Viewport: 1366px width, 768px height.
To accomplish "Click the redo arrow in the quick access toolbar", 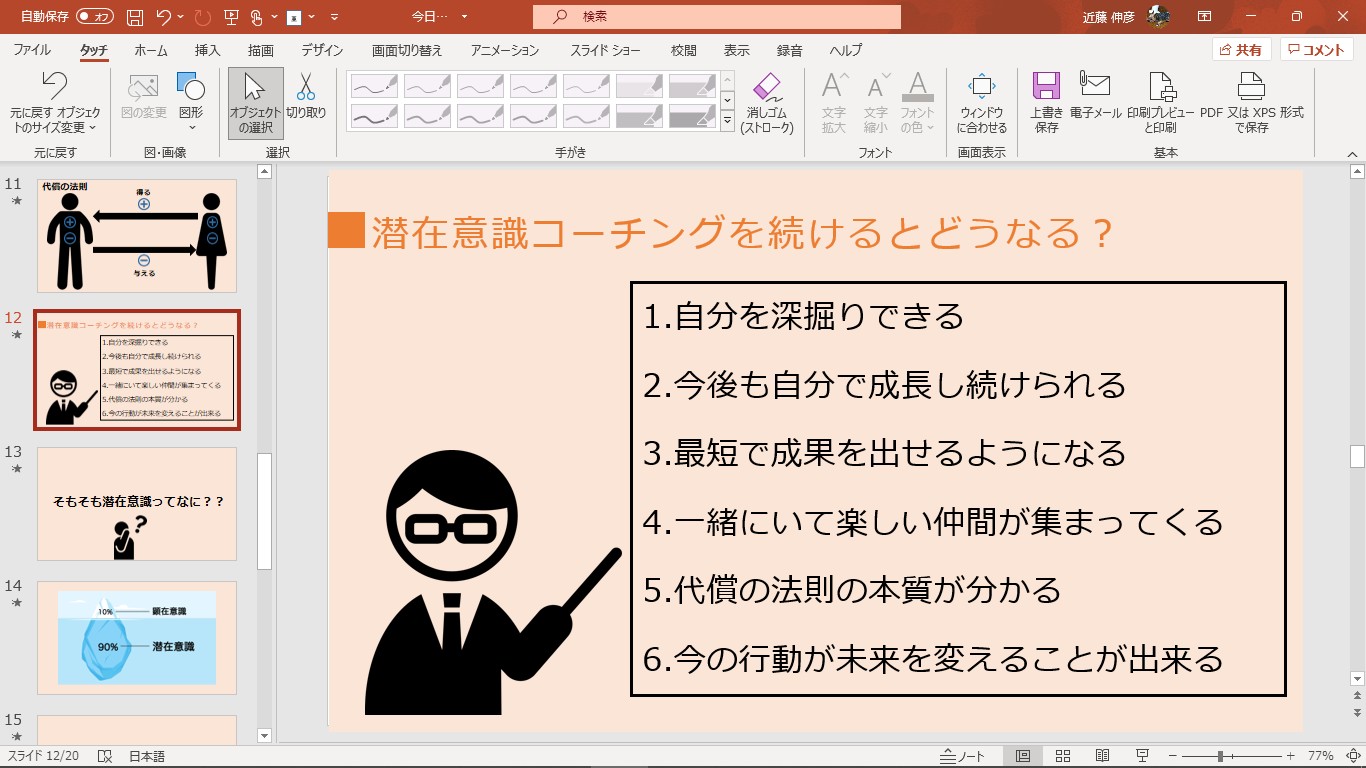I will pyautogui.click(x=203, y=17).
